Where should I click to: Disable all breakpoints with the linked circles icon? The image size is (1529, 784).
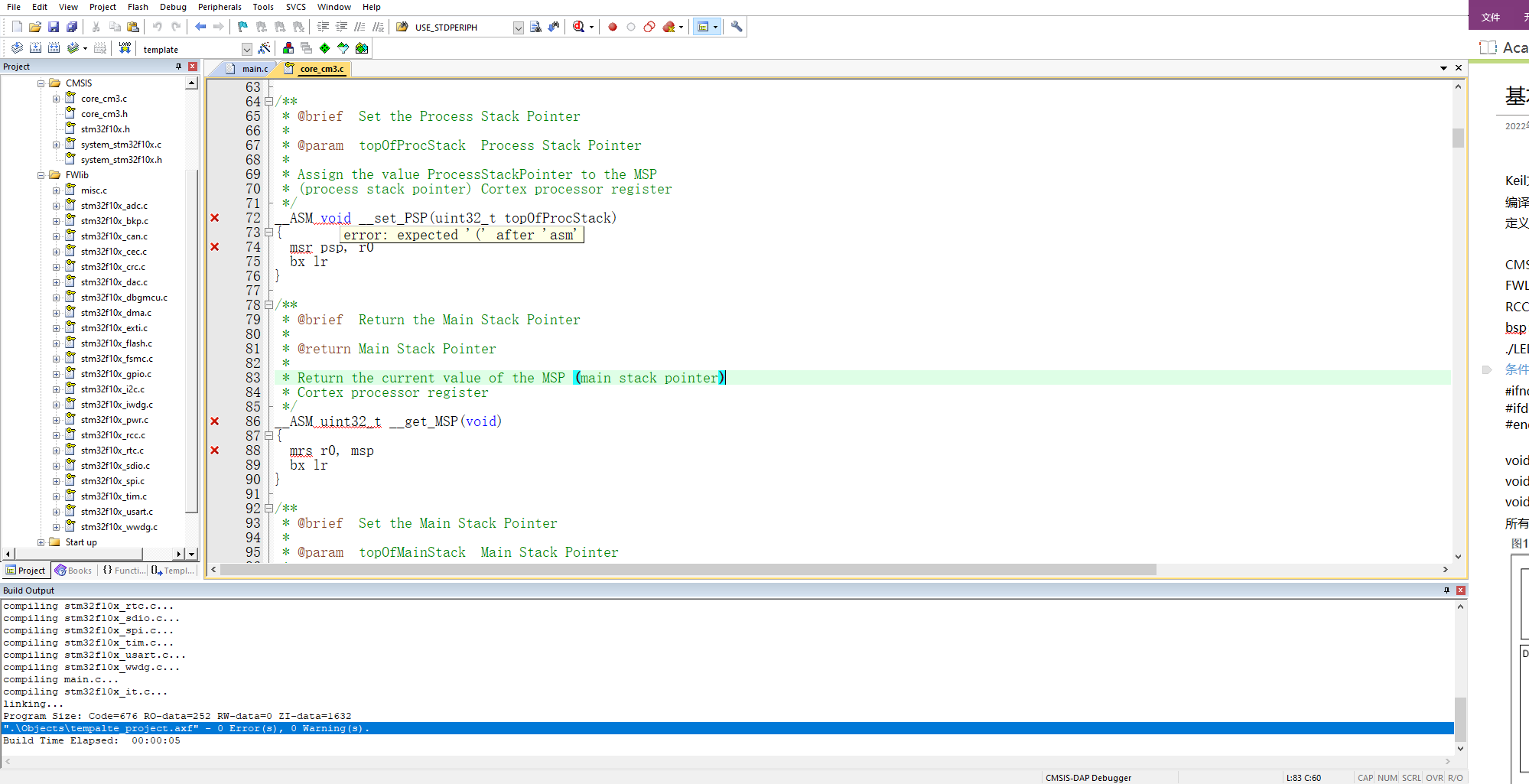pyautogui.click(x=649, y=27)
